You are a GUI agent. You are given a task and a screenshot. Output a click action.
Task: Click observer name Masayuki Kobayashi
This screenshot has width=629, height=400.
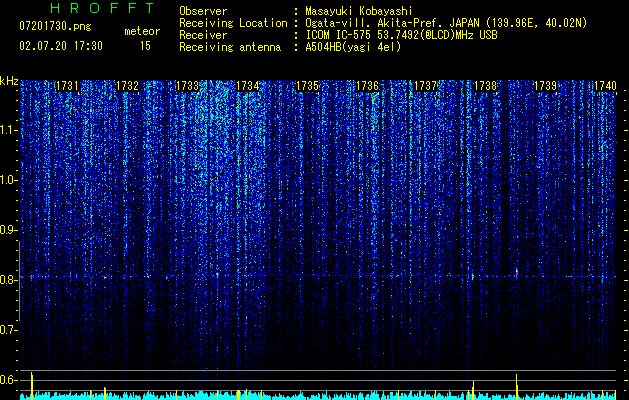(358, 11)
